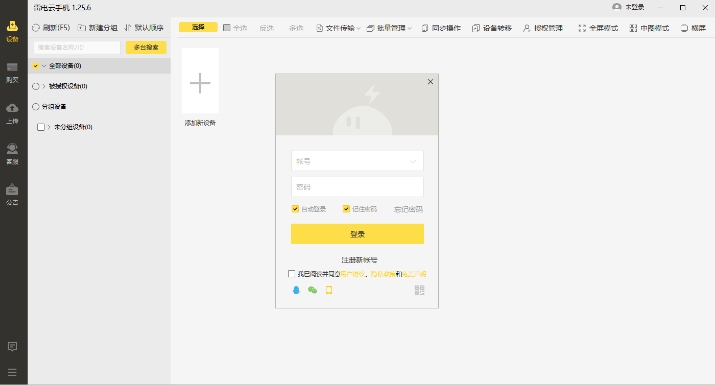Log in with the green WeChat icon

(x=312, y=290)
